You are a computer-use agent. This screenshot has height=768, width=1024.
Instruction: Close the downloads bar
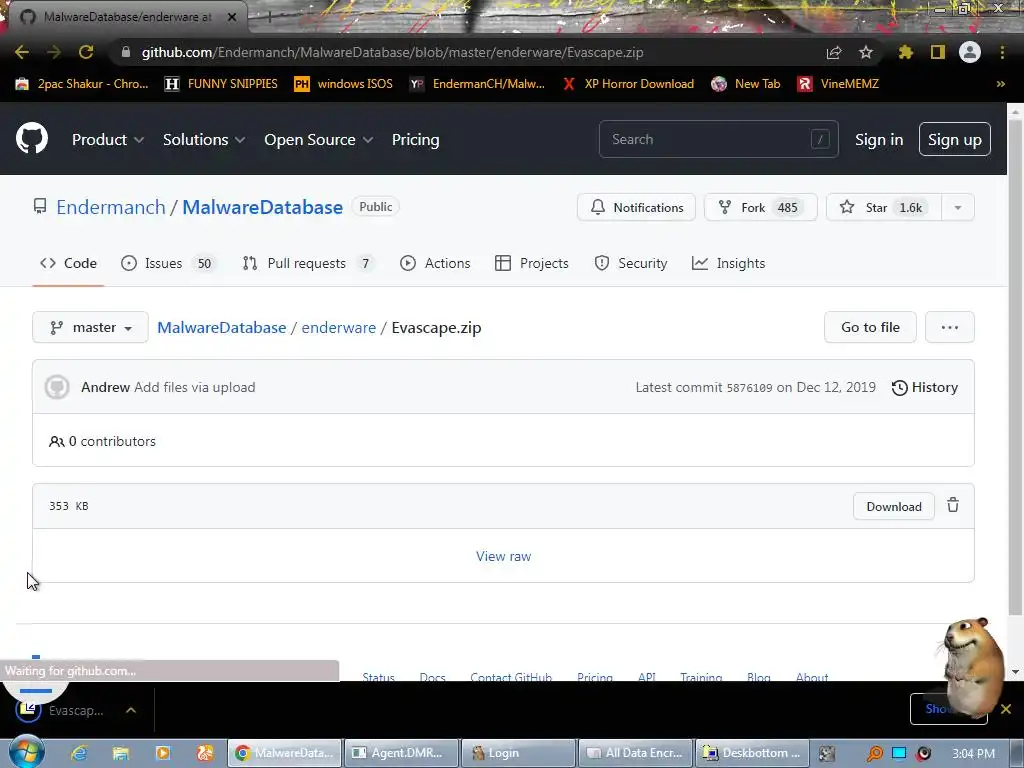pyautogui.click(x=1006, y=709)
